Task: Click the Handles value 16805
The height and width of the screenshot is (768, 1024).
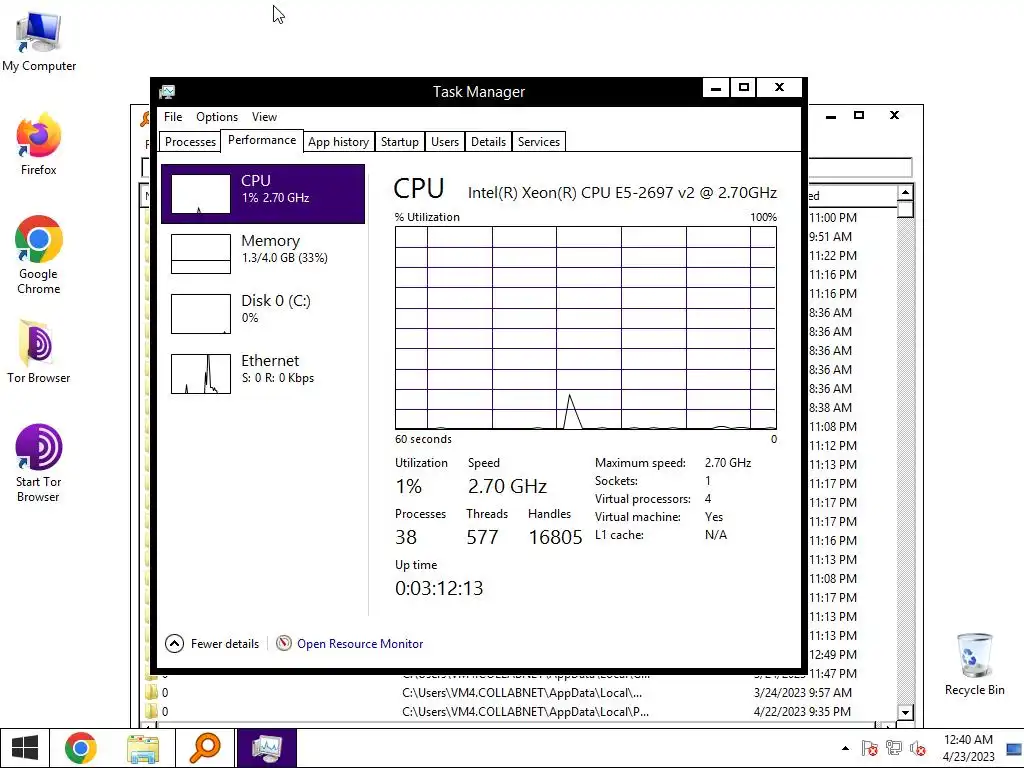Action: tap(555, 537)
